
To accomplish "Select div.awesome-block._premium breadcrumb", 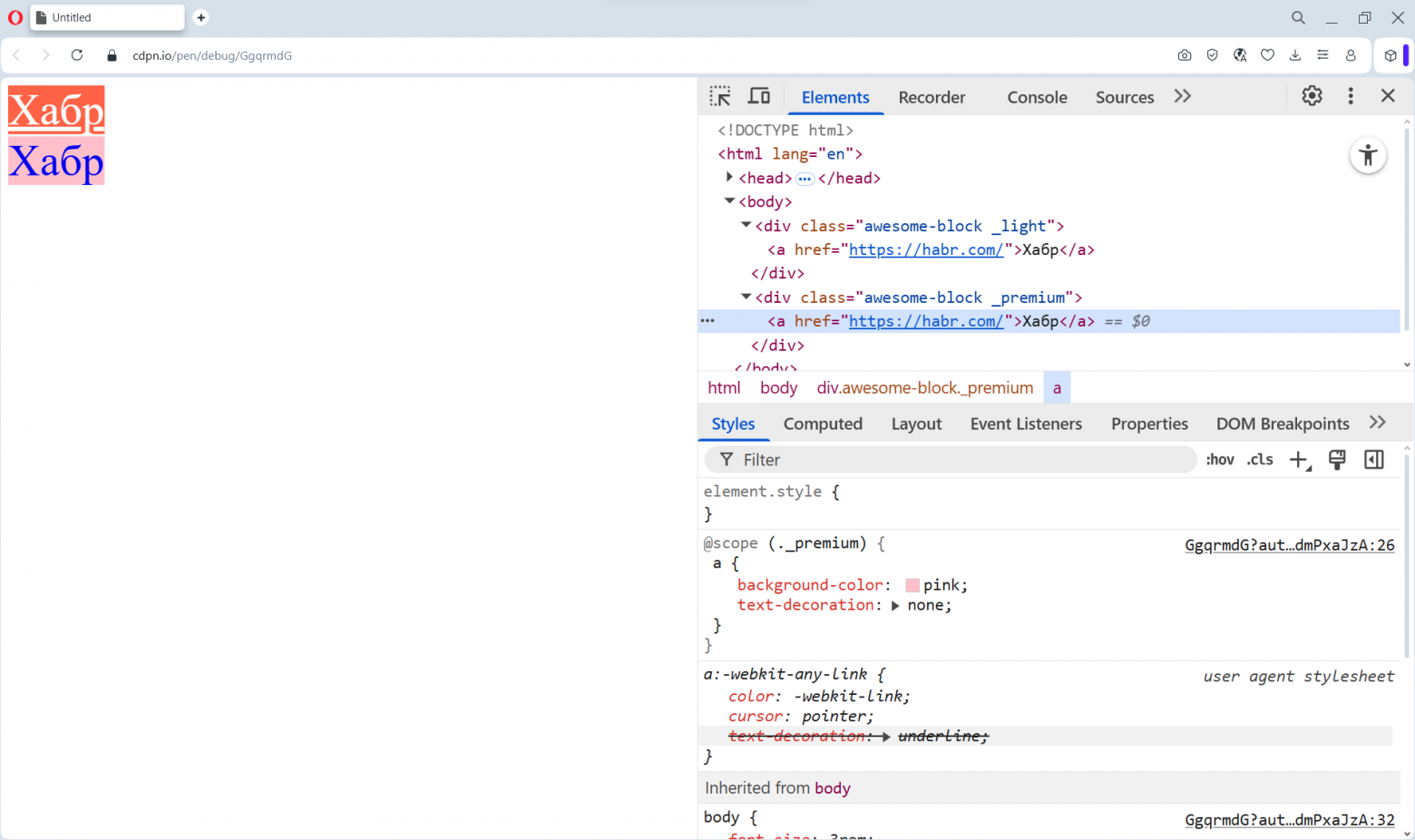I will pos(925,387).
